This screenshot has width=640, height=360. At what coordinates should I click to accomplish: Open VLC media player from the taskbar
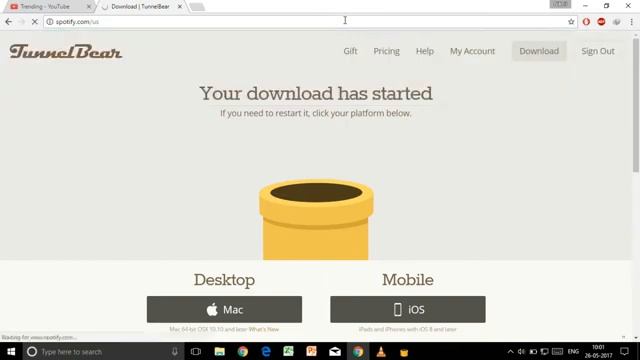coord(381,351)
